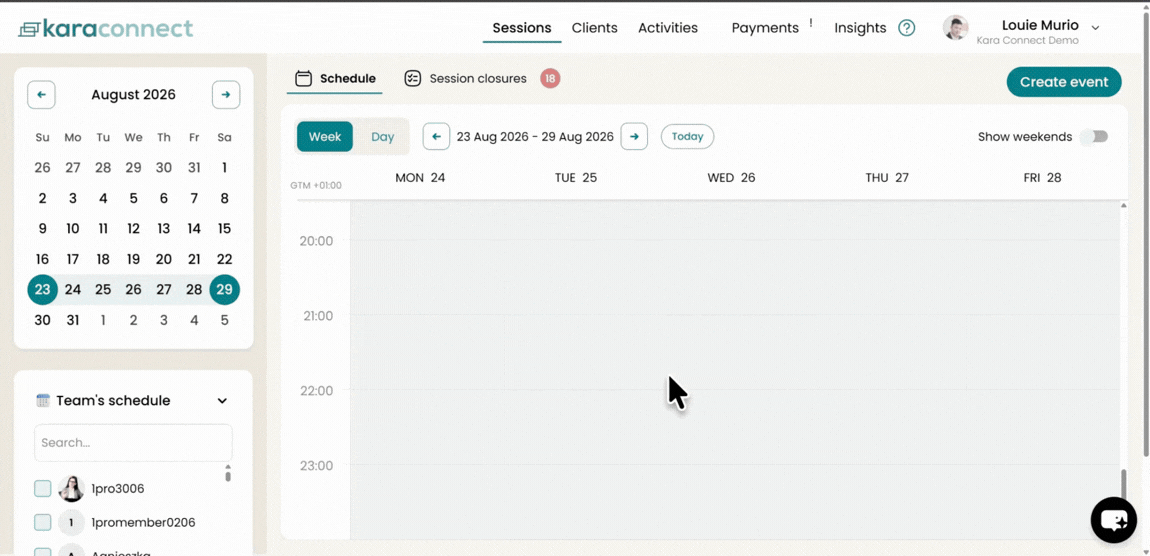Click the Kara Connect logo
Viewport: 1150px width, 556px height.
pos(106,29)
